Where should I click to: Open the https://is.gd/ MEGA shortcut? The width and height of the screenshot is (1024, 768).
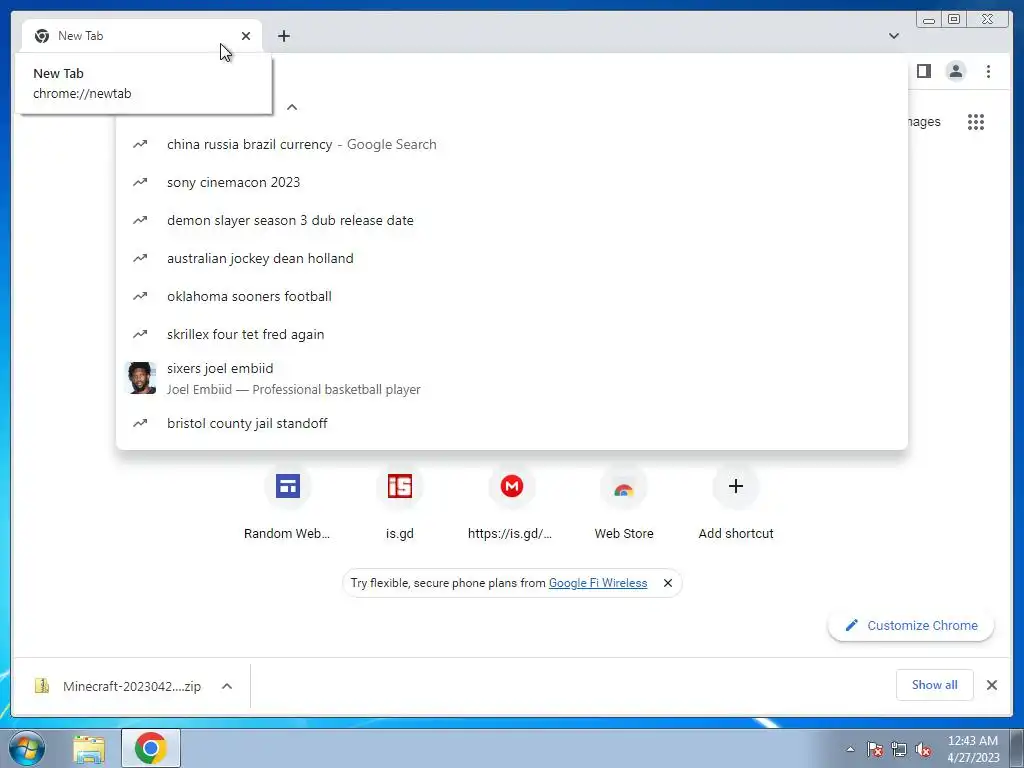point(511,504)
